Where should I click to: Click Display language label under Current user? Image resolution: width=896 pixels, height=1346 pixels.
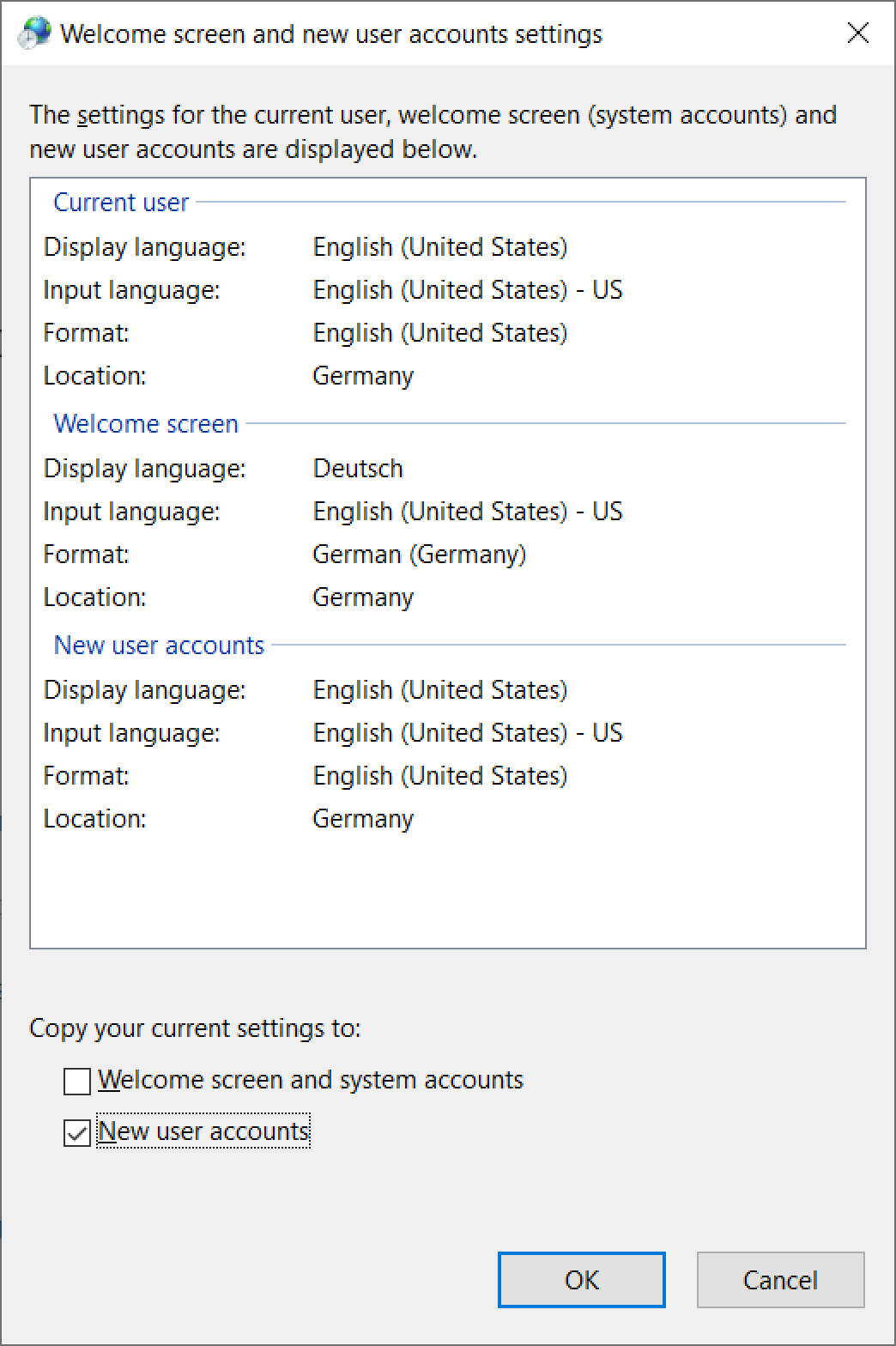(x=144, y=247)
